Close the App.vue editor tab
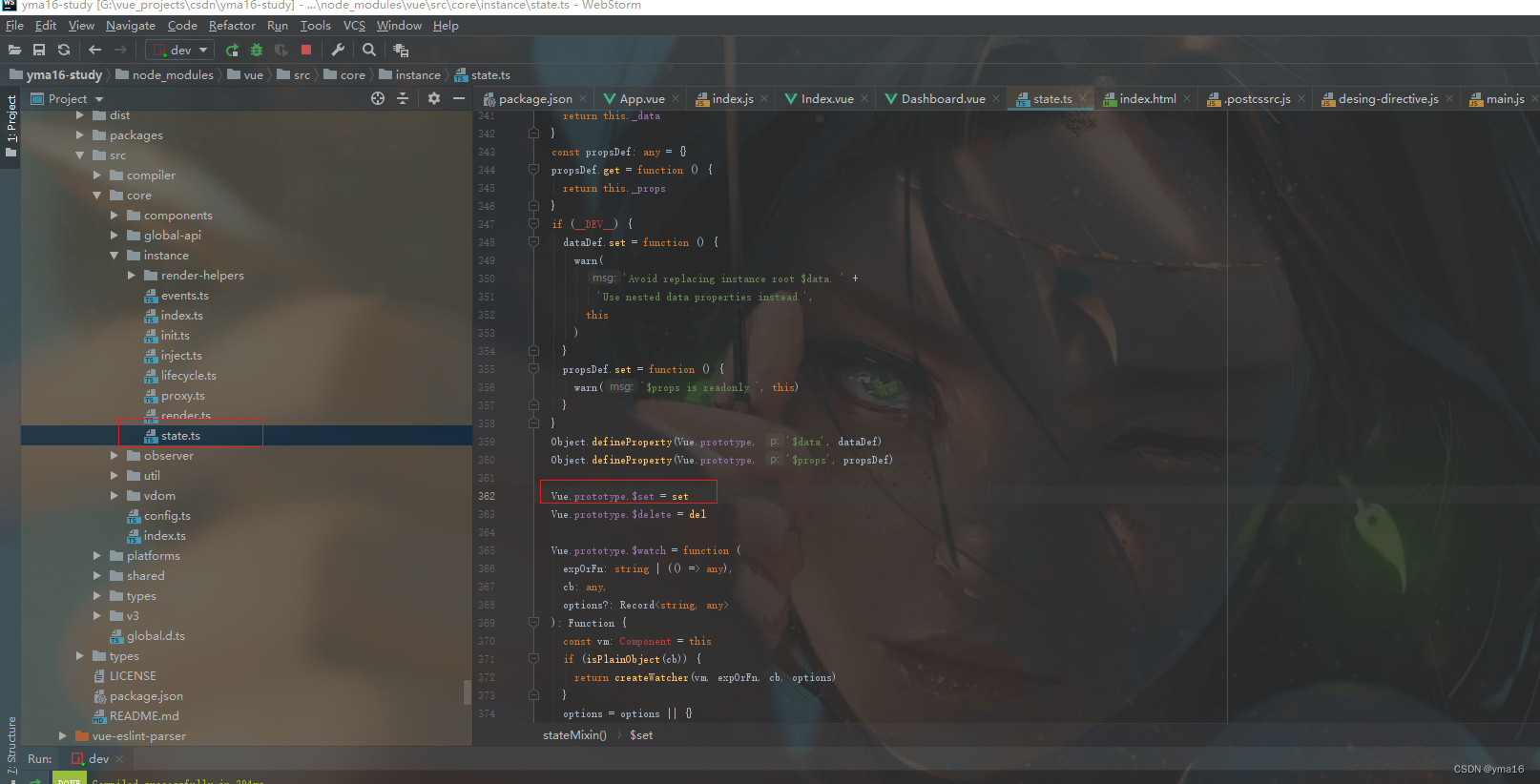Screen dimensions: 1540x784 [676, 98]
